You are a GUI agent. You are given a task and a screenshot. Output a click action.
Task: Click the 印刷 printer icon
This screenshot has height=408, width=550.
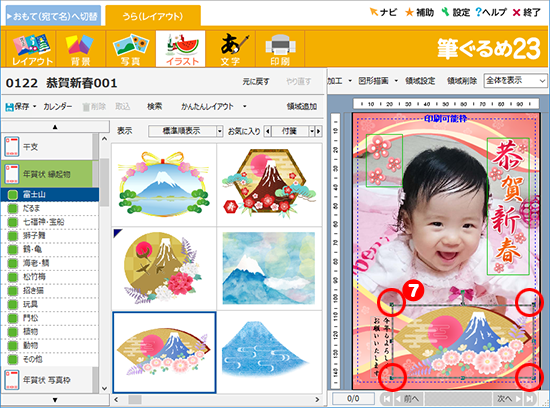point(280,49)
